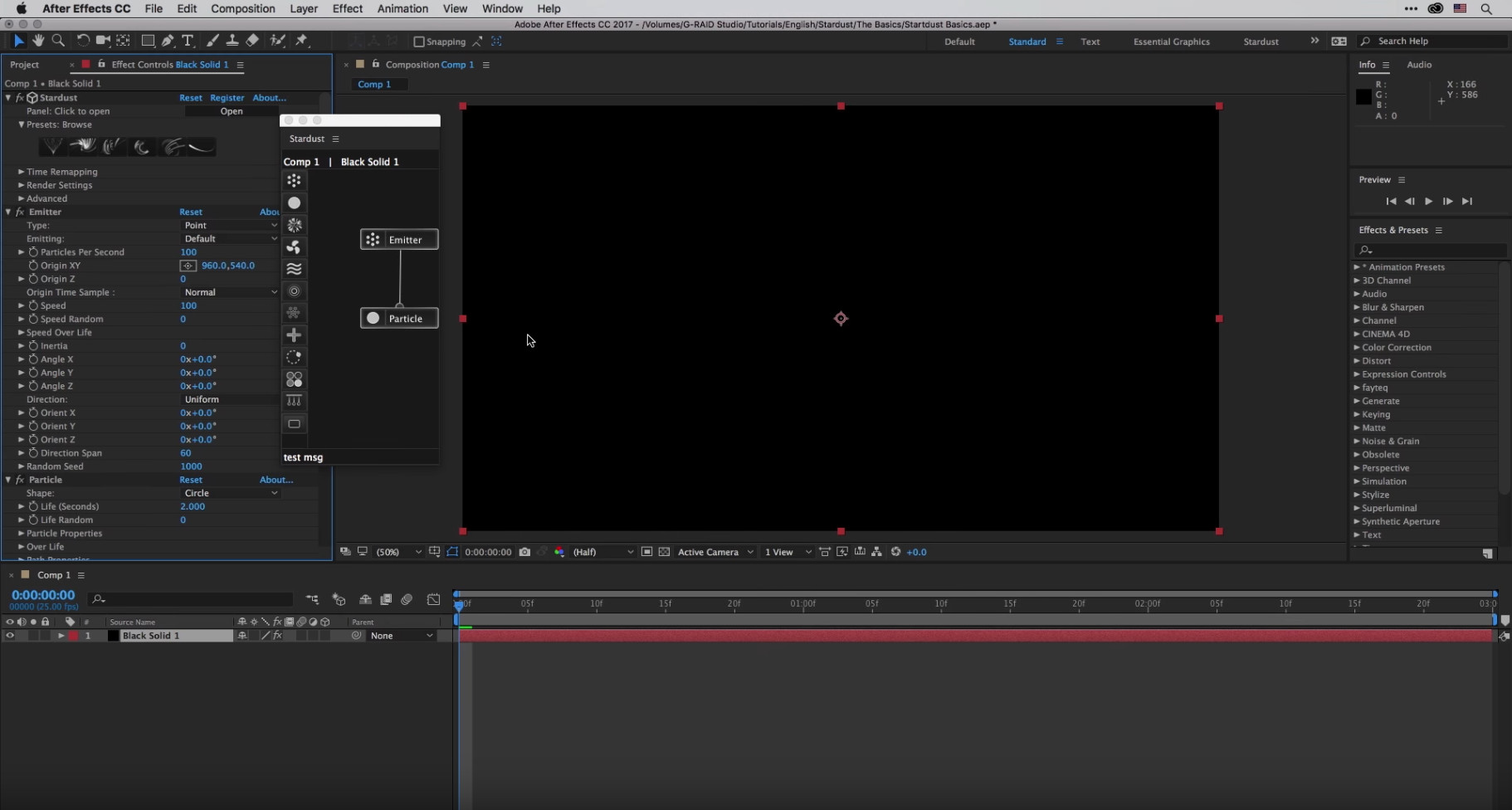
Task: Select the Eraser tool
Action: click(x=252, y=41)
